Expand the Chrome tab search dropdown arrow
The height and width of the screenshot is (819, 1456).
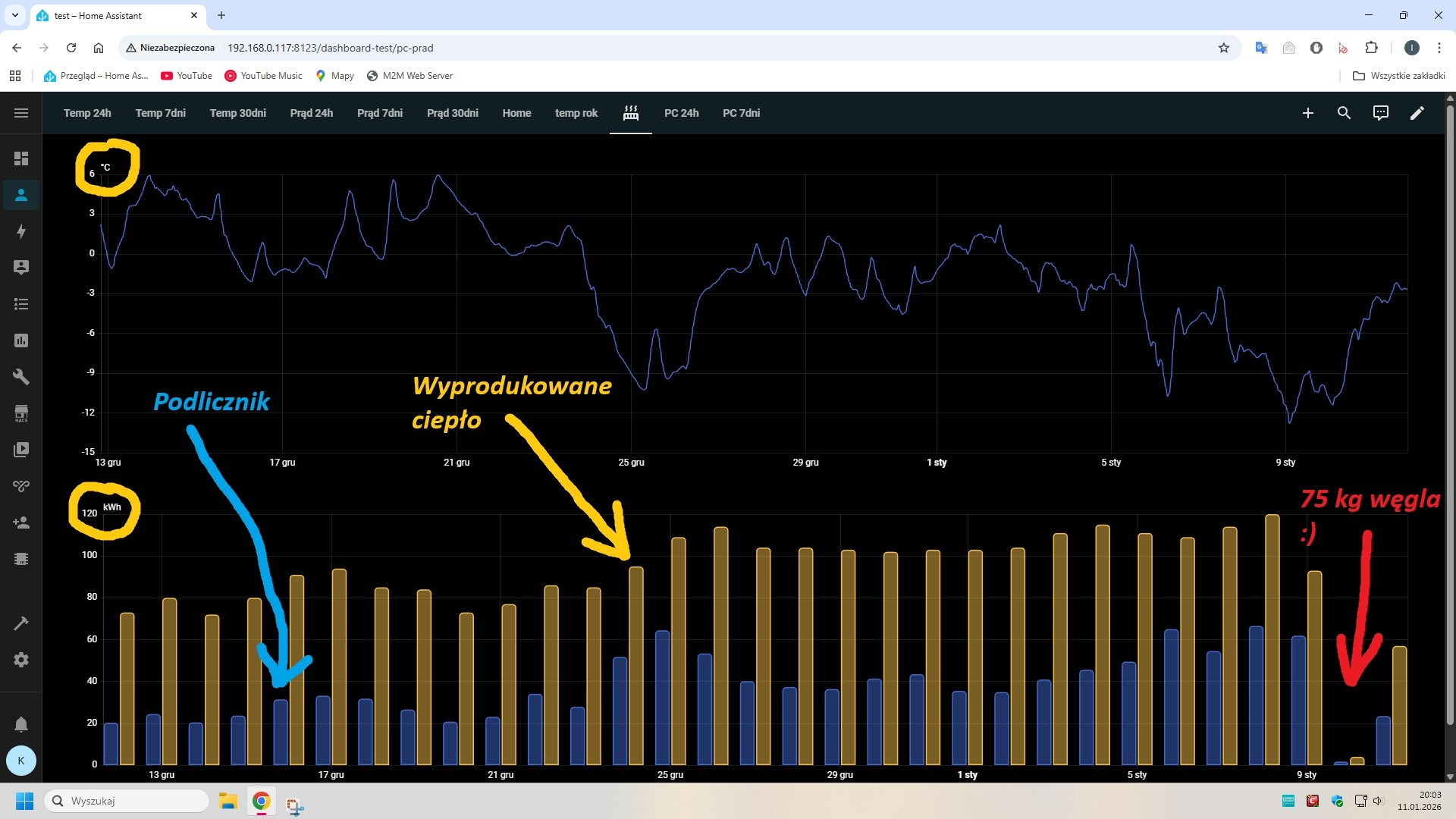(x=14, y=15)
